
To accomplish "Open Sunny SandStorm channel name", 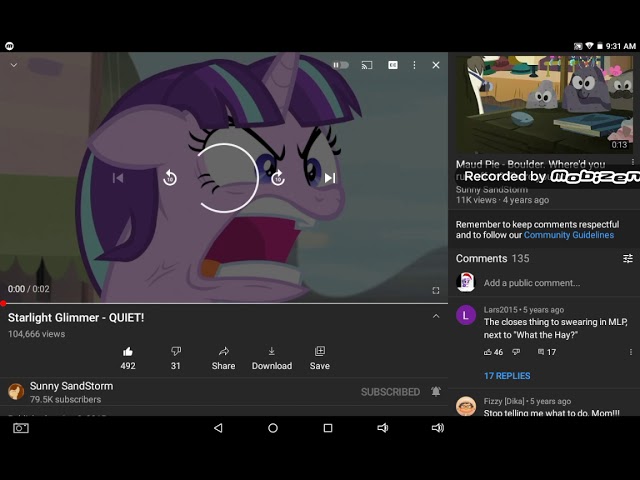I will click(71, 386).
